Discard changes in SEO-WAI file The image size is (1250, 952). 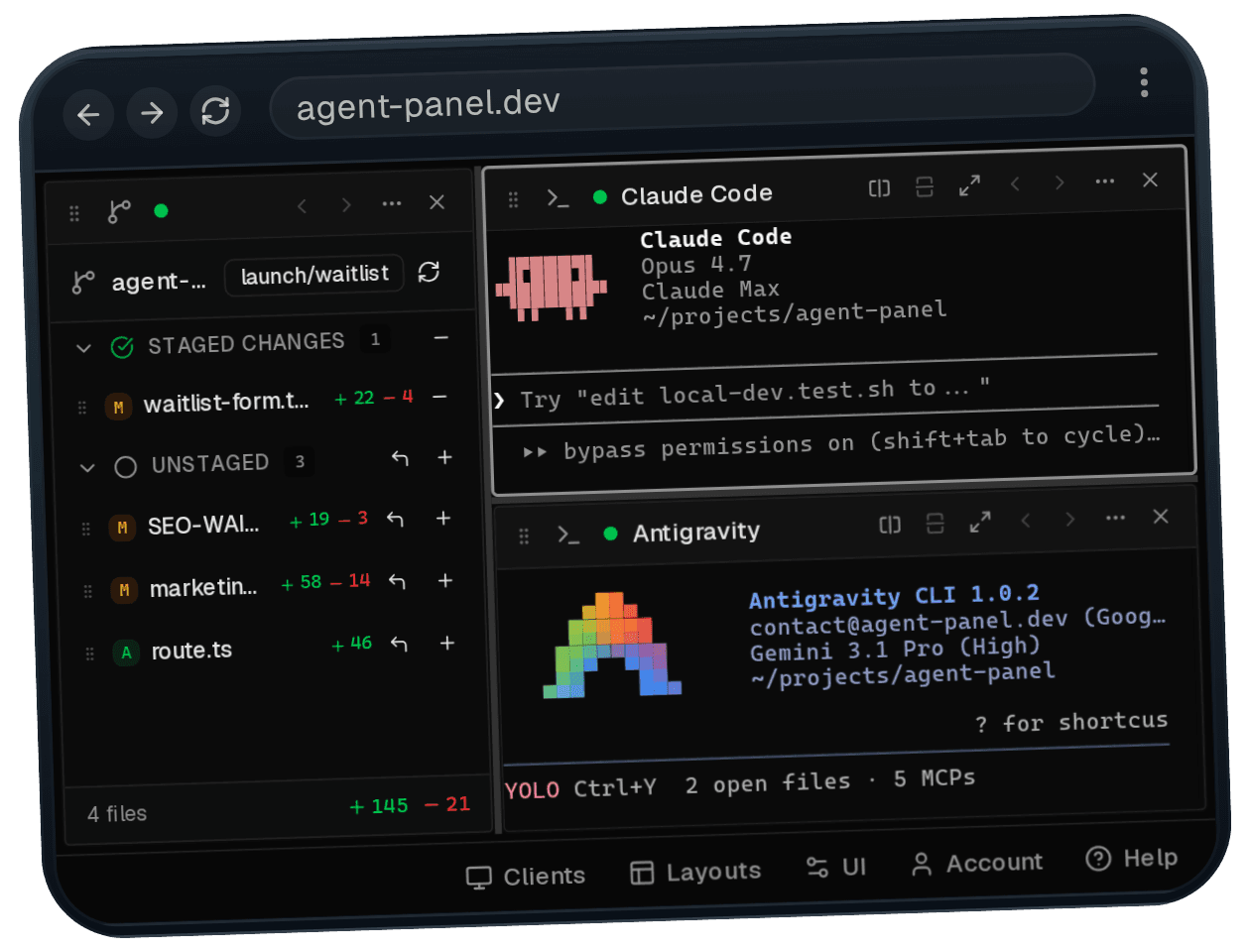tap(395, 520)
